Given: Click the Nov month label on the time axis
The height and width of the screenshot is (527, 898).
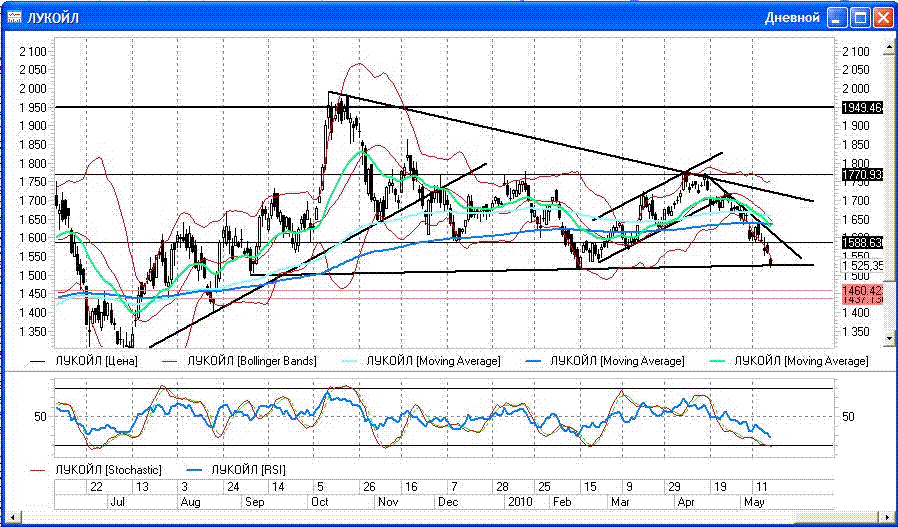Looking at the screenshot, I should (388, 502).
